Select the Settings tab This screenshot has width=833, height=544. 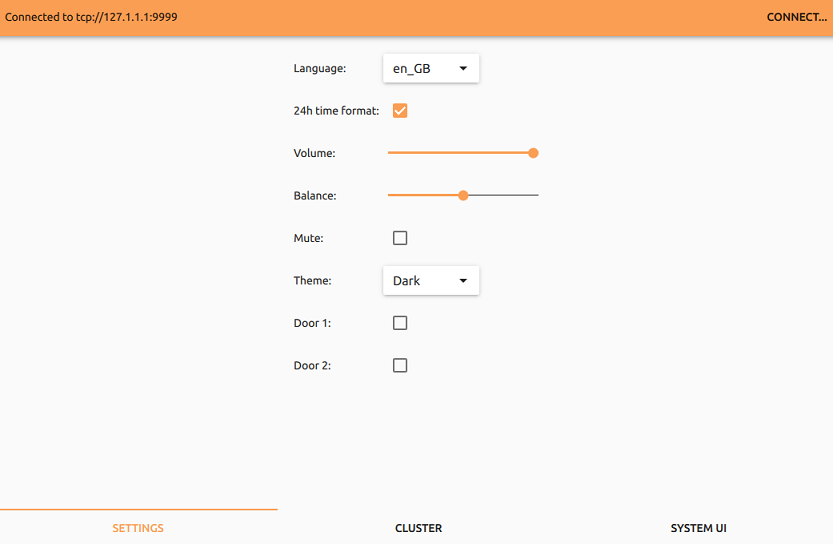pos(138,528)
